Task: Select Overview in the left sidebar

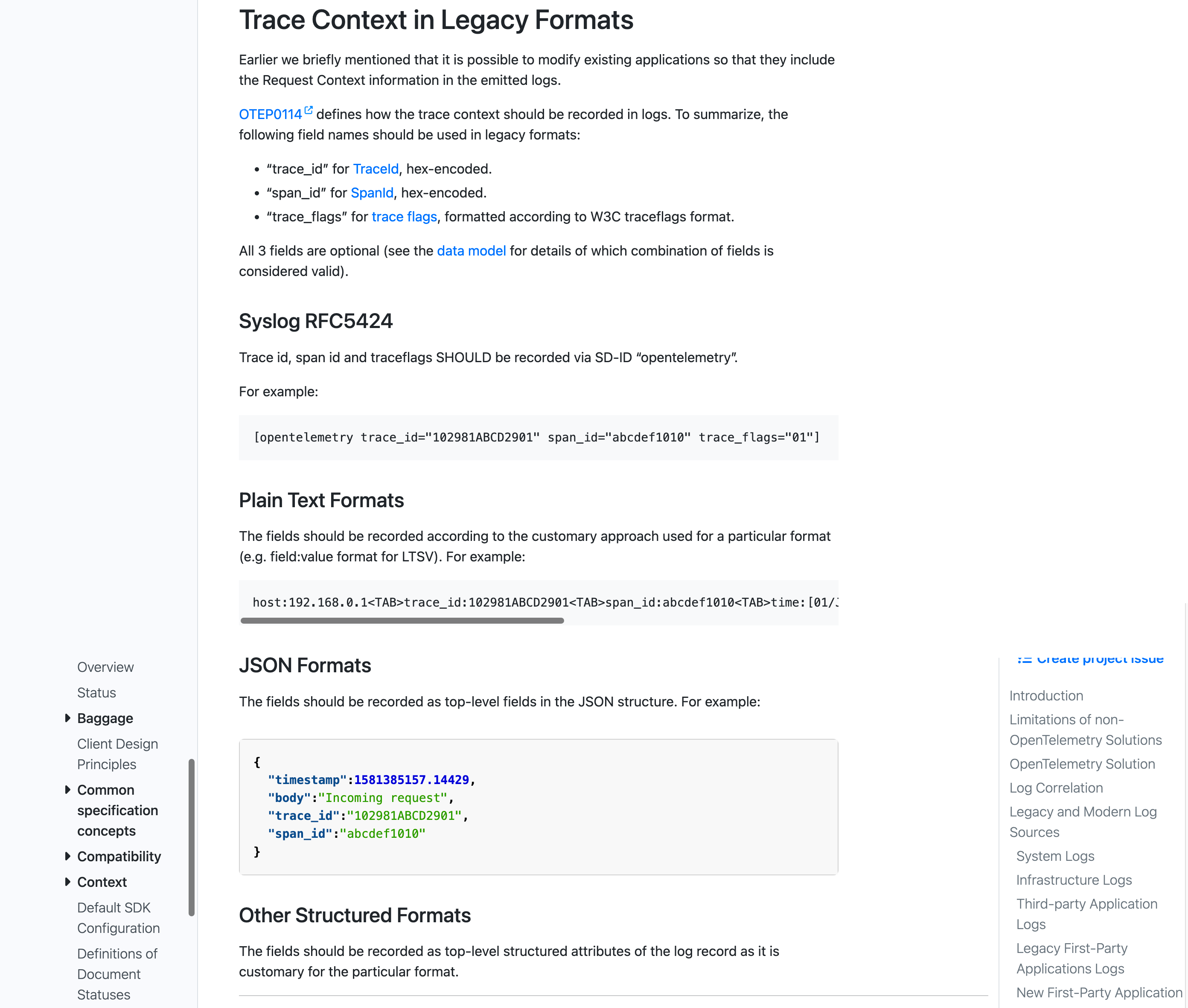Action: tap(105, 667)
